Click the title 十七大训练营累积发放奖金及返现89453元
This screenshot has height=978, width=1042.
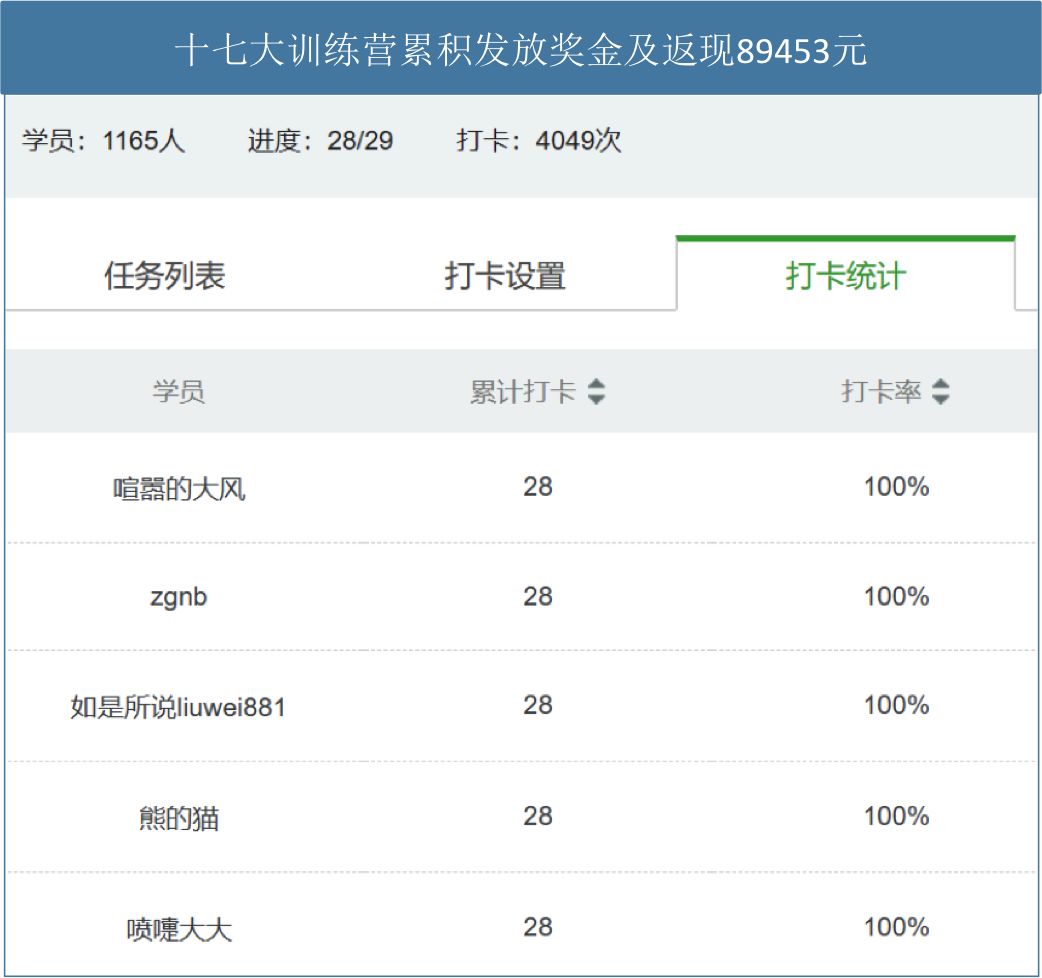521,50
